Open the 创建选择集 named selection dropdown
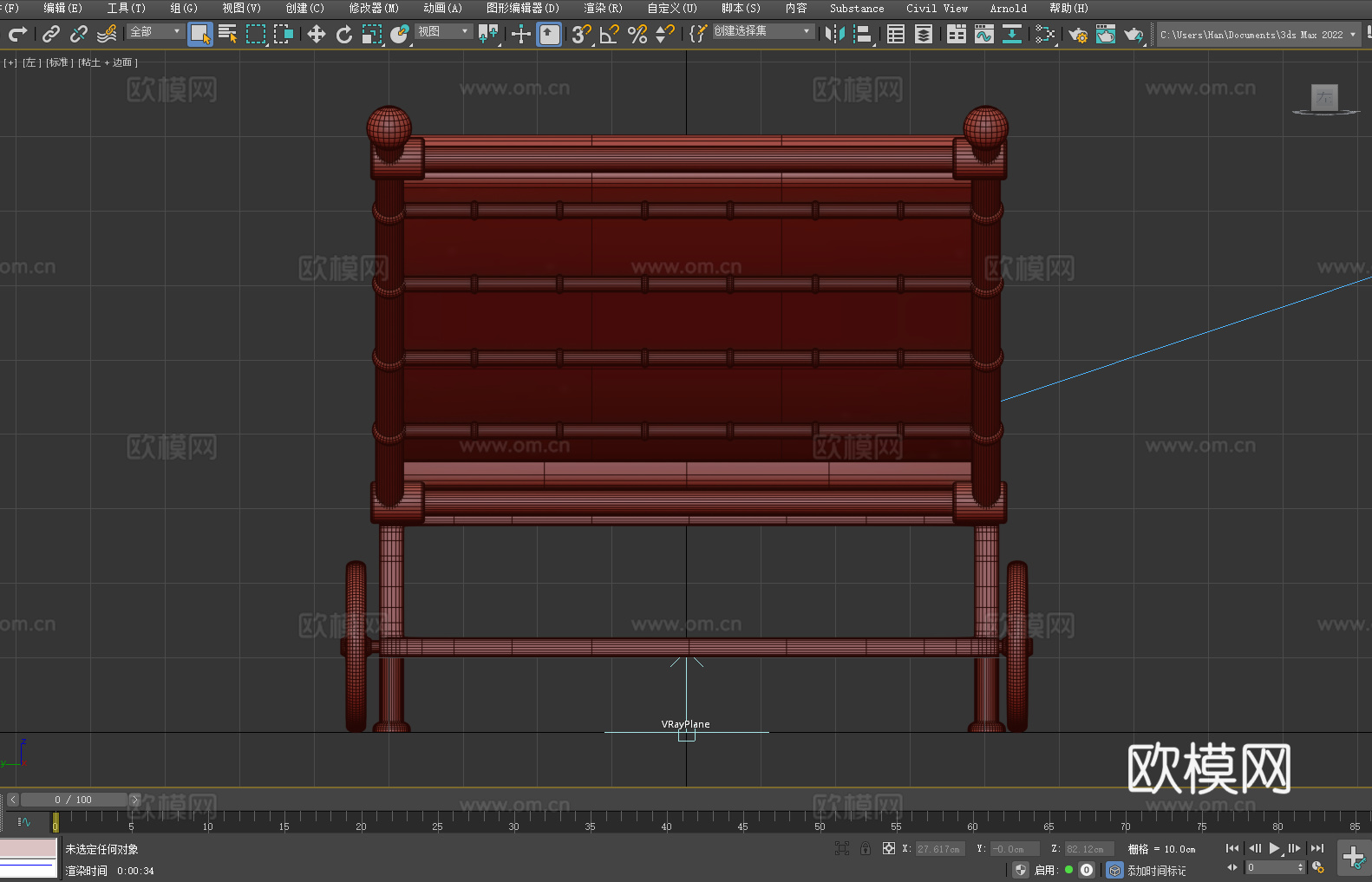1372x882 pixels. click(x=763, y=31)
